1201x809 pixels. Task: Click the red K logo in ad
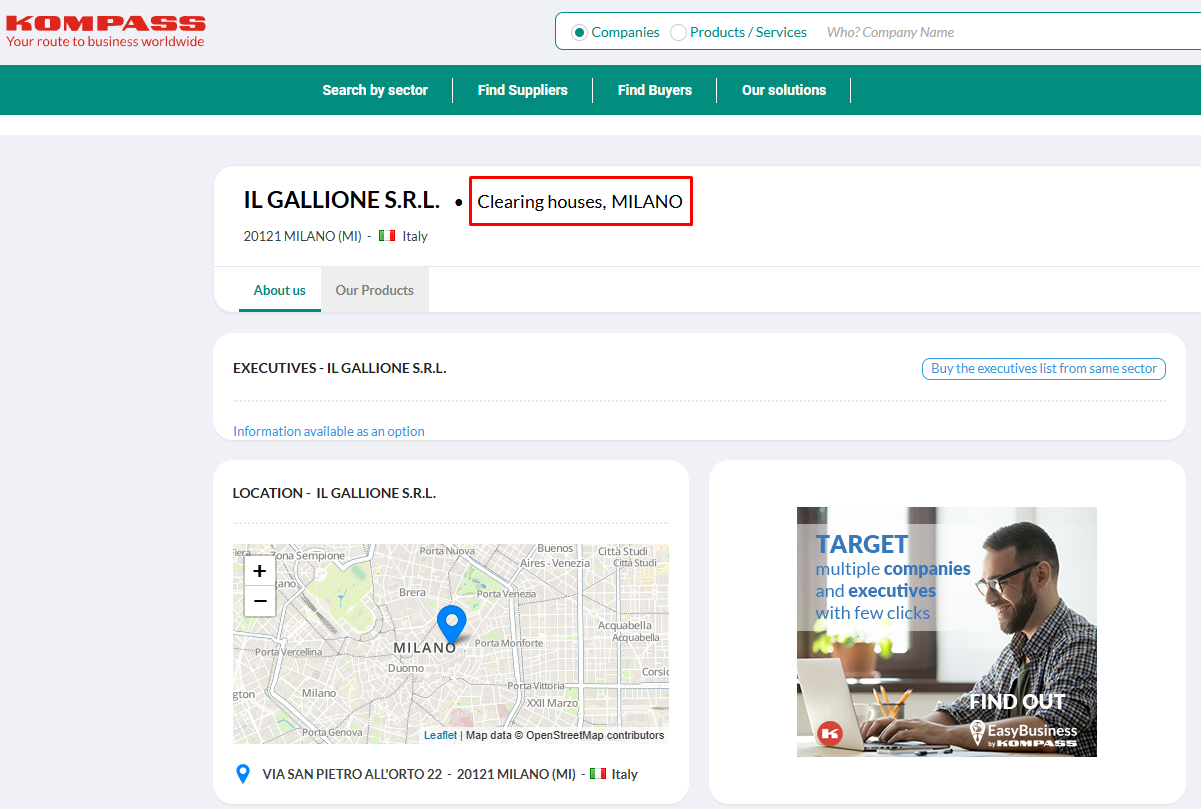point(830,734)
